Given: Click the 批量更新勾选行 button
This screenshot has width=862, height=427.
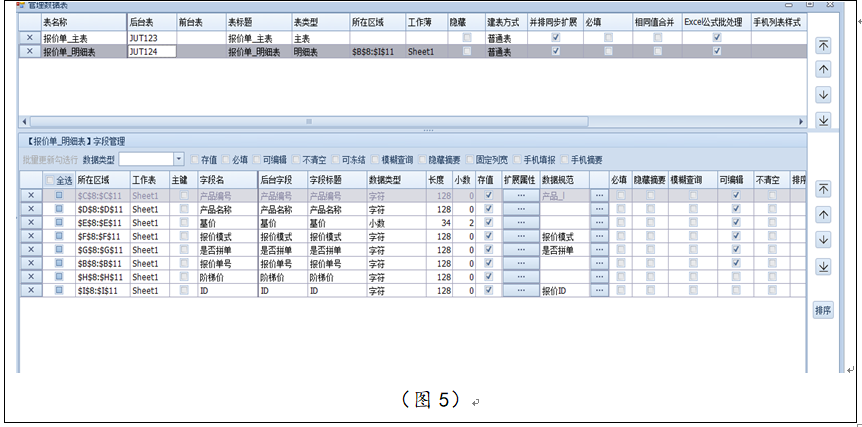Looking at the screenshot, I should 50,159.
